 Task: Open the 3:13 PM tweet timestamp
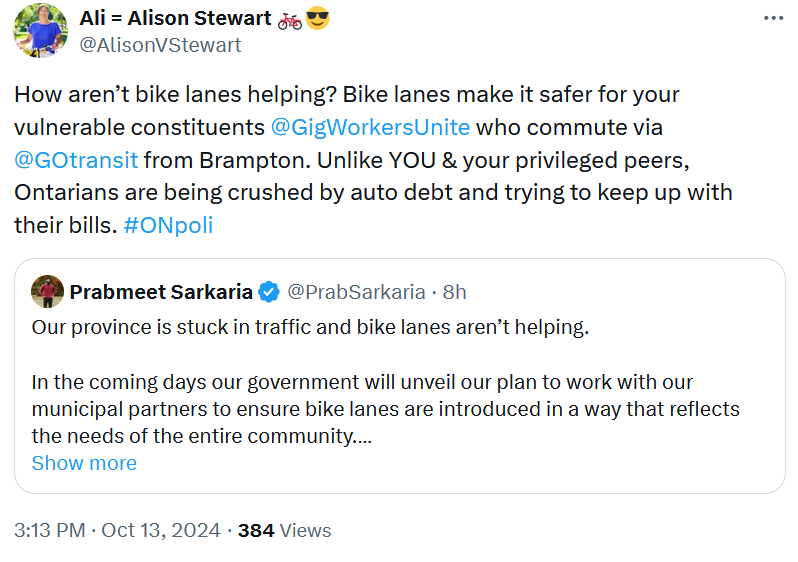tap(117, 530)
